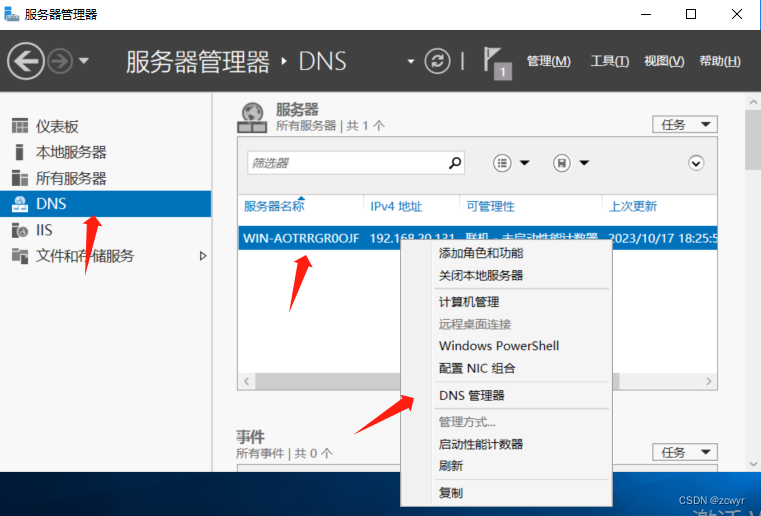Image resolution: width=761 pixels, height=516 pixels.
Task: Open the 管理(M) menu
Action: coord(549,61)
